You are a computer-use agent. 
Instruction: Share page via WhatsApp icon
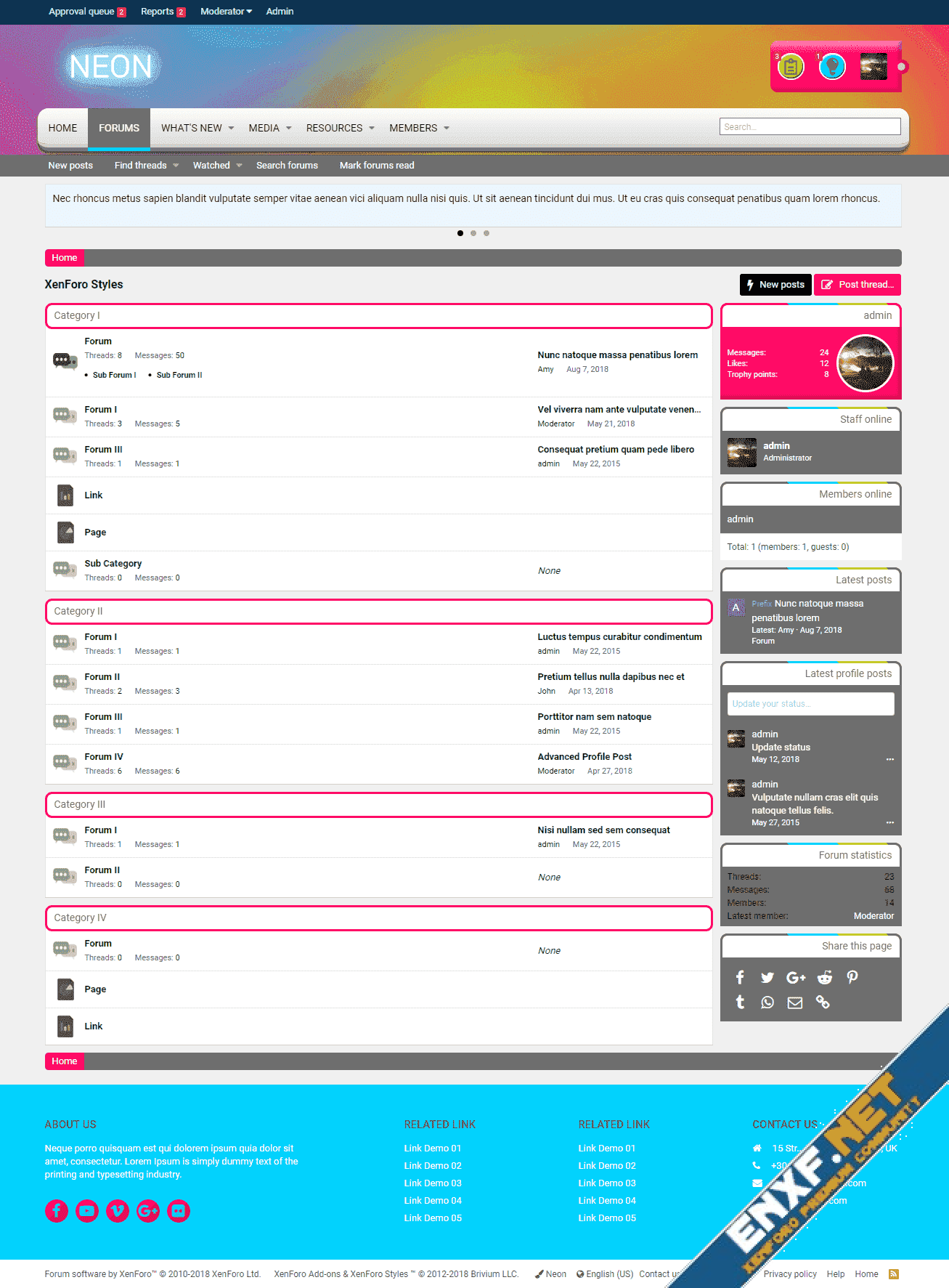point(767,1003)
